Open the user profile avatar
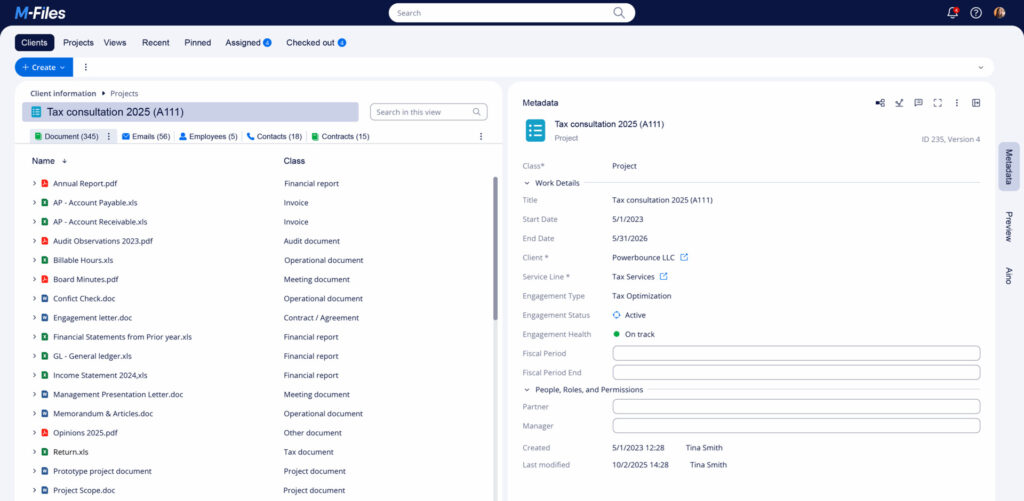The height and width of the screenshot is (501, 1024). 999,13
